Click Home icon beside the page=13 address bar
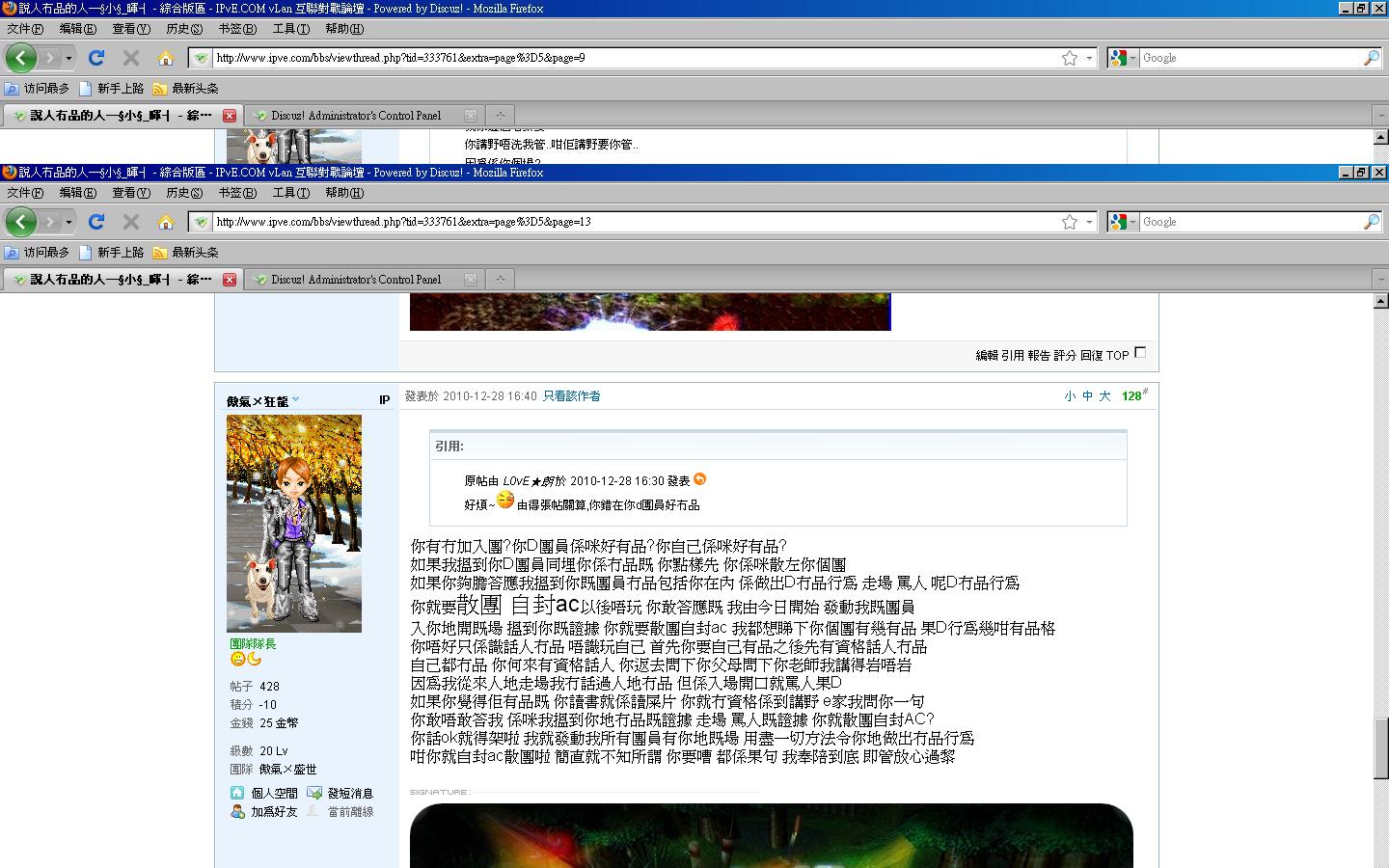Image resolution: width=1389 pixels, height=868 pixels. tap(166, 222)
